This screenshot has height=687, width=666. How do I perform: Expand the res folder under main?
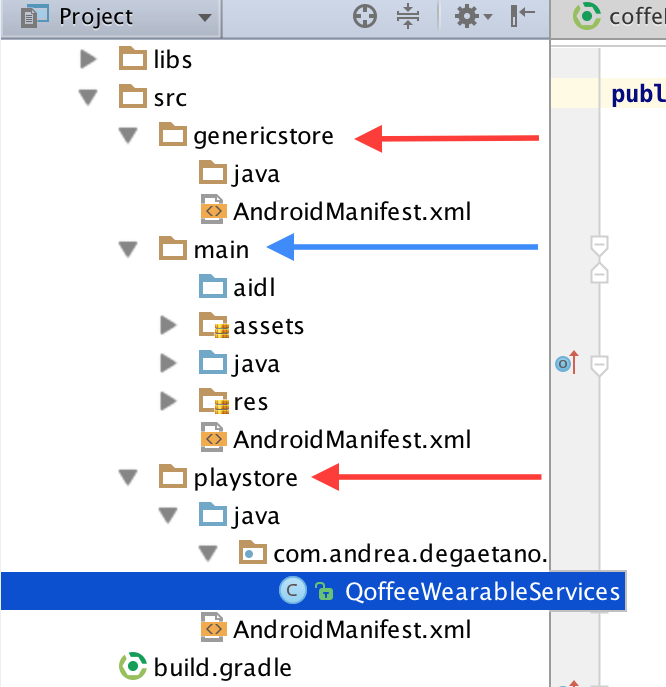[x=168, y=401]
